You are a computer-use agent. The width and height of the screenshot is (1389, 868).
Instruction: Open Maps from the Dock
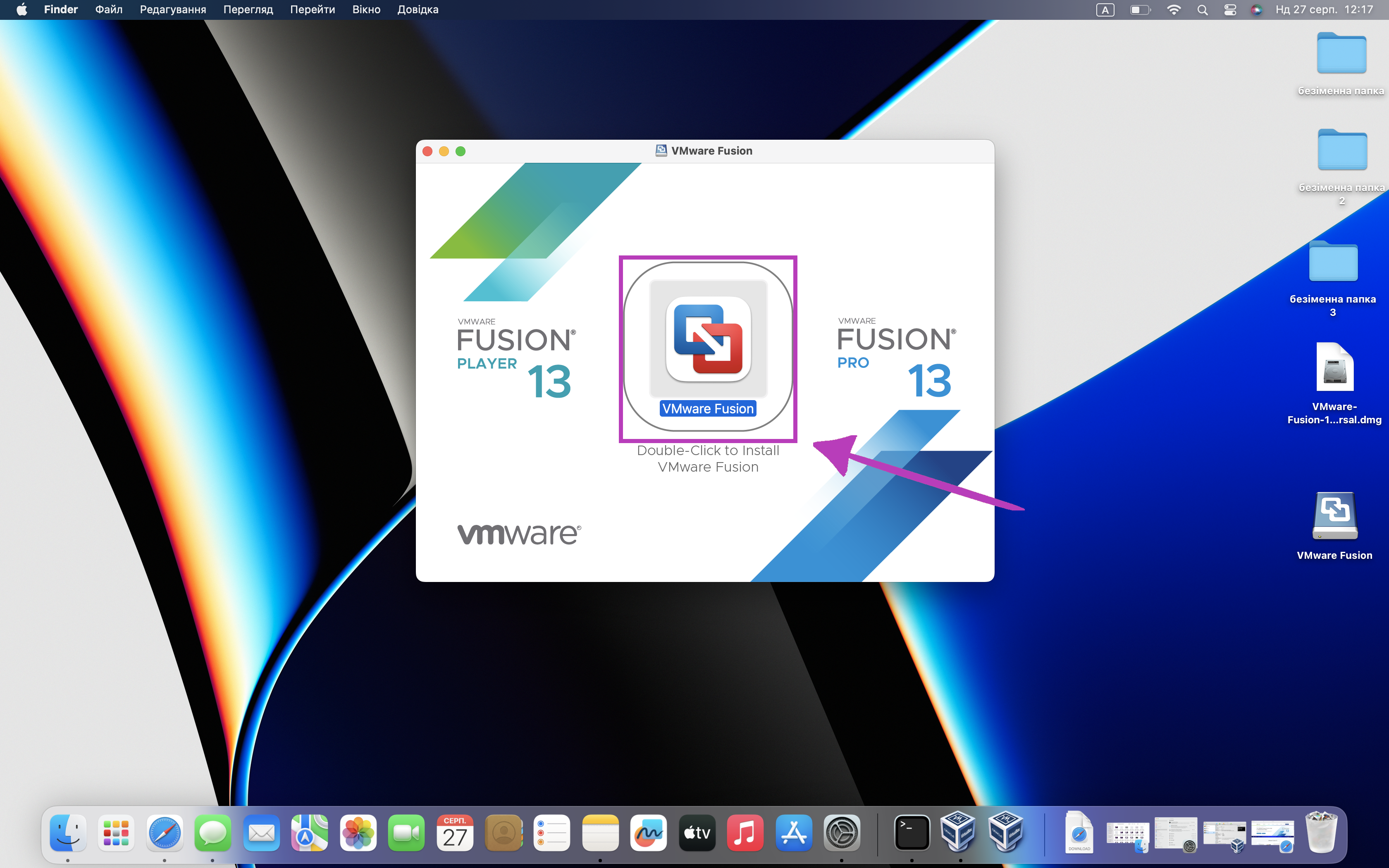(310, 833)
